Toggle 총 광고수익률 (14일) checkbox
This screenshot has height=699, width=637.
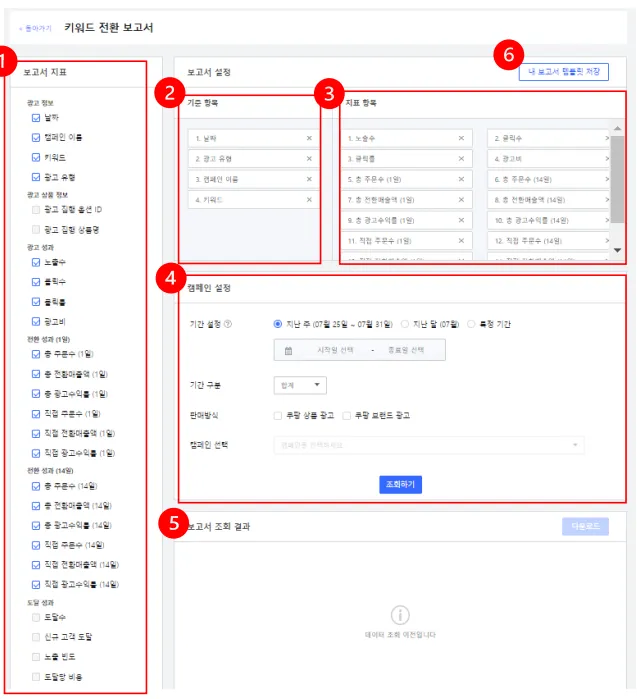click(36, 525)
